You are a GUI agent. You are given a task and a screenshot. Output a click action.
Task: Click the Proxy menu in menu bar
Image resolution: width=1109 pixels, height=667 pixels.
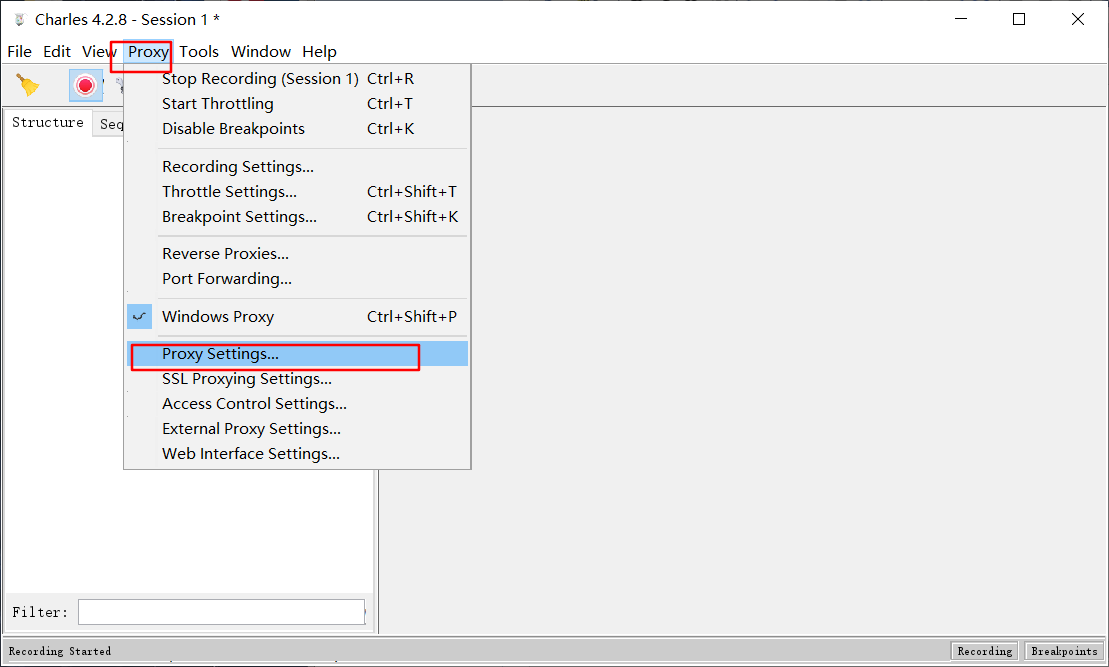(148, 52)
